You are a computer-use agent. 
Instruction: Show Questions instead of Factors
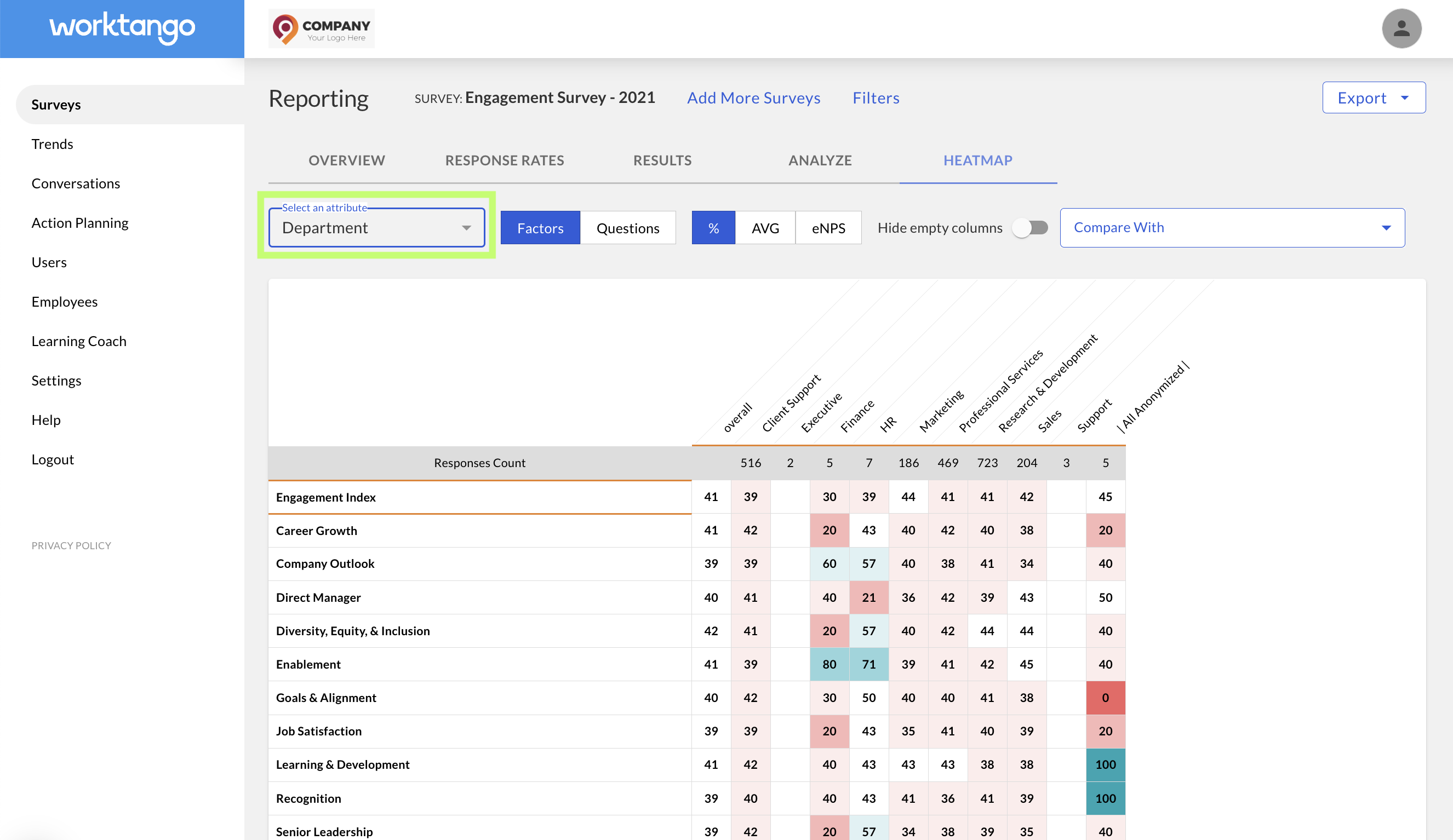627,228
